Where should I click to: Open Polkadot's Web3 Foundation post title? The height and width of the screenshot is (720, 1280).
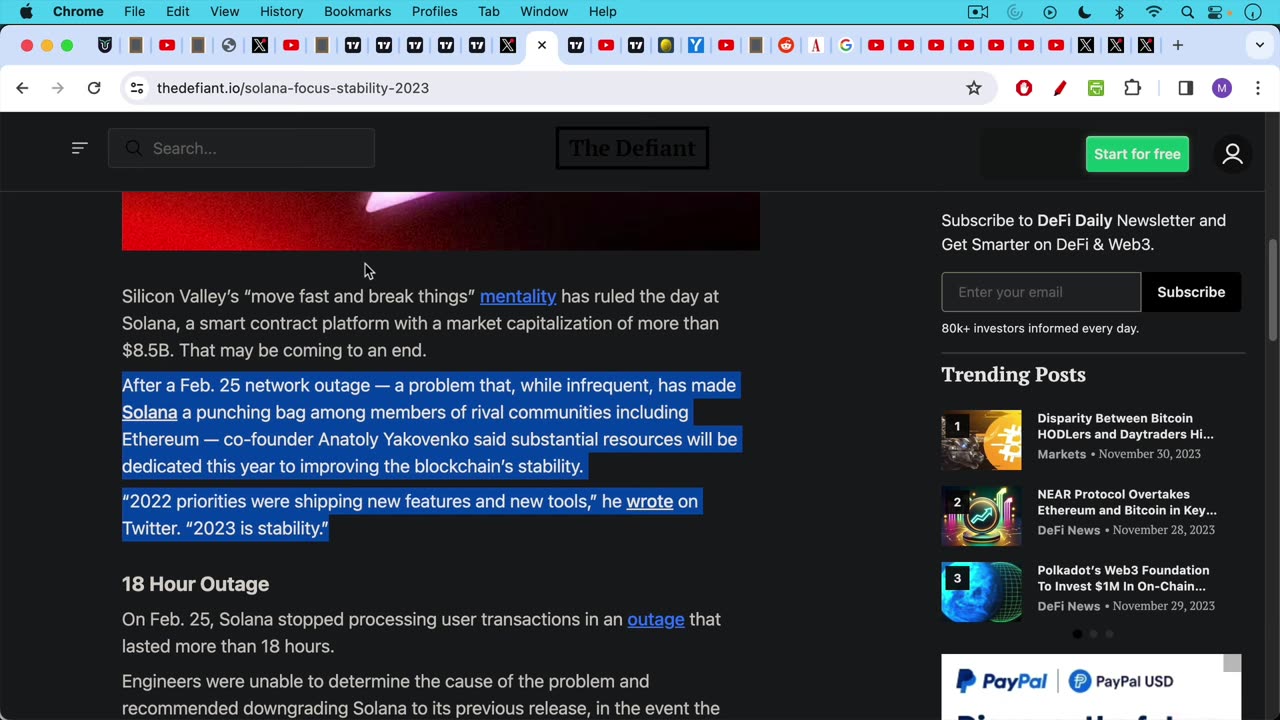click(1123, 578)
